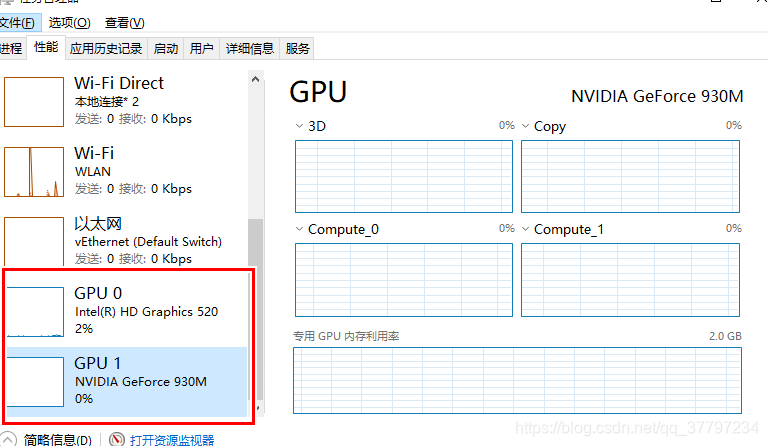The width and height of the screenshot is (768, 446).
Task: Open the 打开资源监视器 link
Action: click(172, 440)
